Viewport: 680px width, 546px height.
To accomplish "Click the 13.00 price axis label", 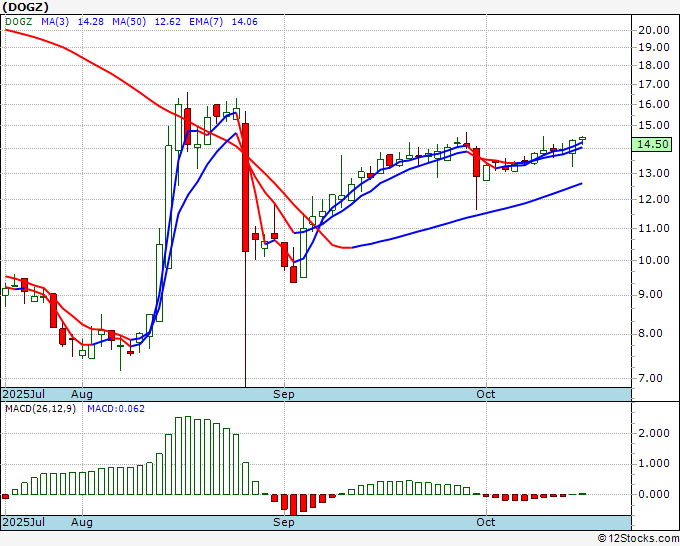I will pos(654,173).
